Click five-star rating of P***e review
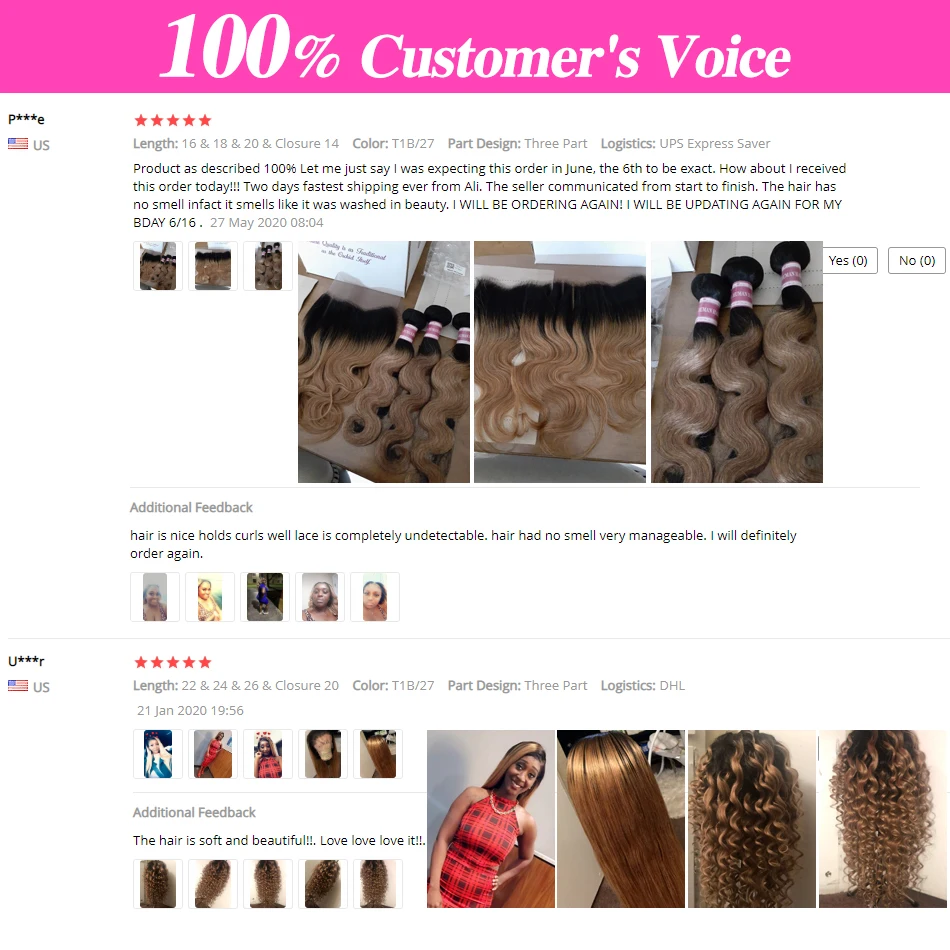950x950 pixels. coord(173,120)
